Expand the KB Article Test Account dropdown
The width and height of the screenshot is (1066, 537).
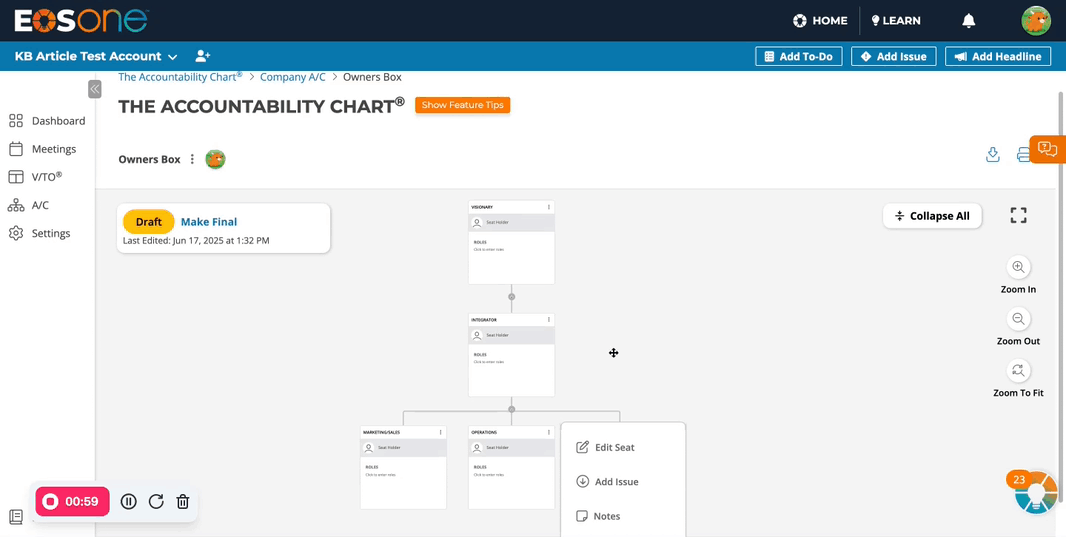(96, 56)
